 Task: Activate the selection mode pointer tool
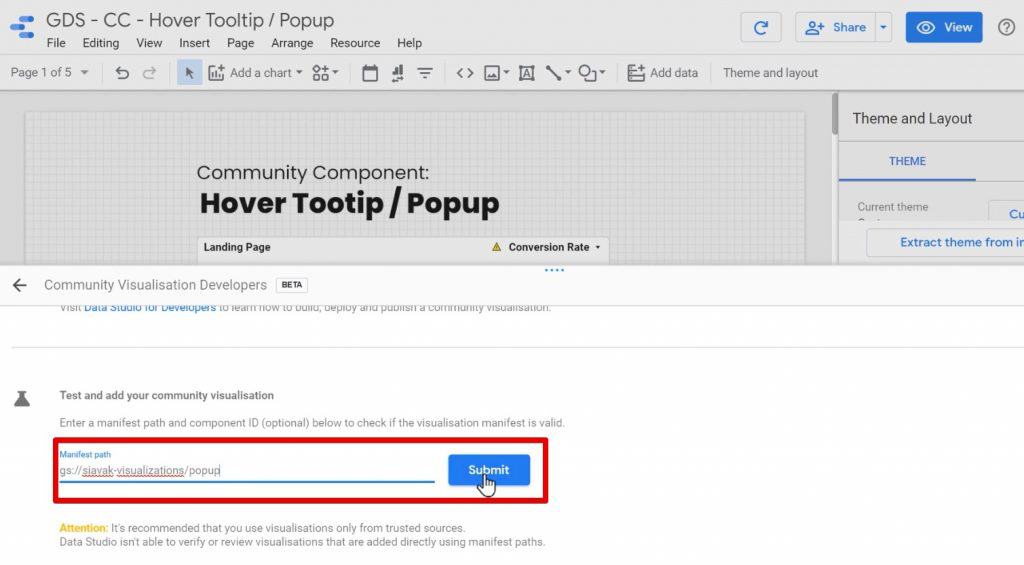[x=189, y=73]
